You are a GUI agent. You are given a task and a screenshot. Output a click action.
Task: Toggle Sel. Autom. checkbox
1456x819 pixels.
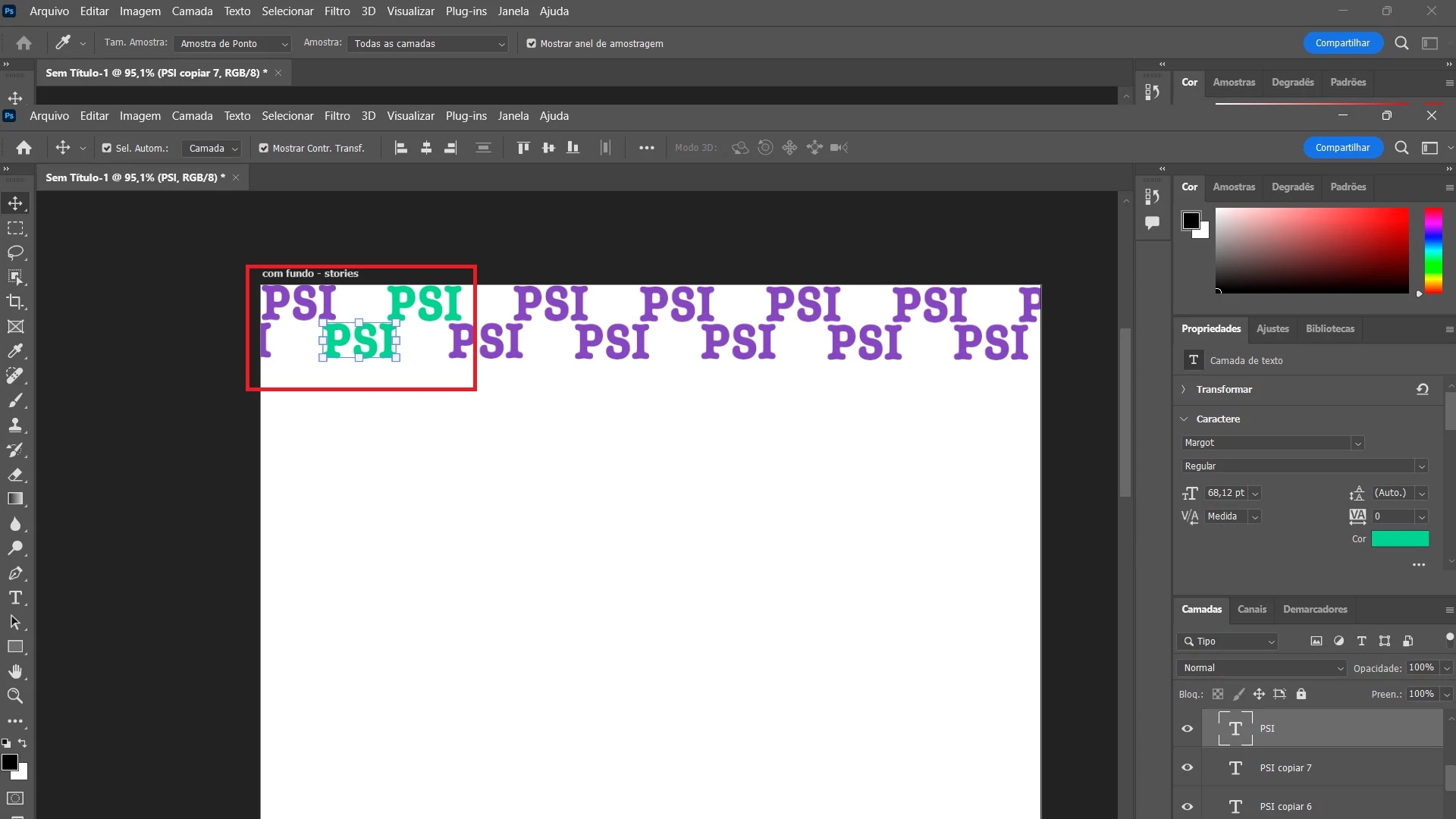pos(107,149)
